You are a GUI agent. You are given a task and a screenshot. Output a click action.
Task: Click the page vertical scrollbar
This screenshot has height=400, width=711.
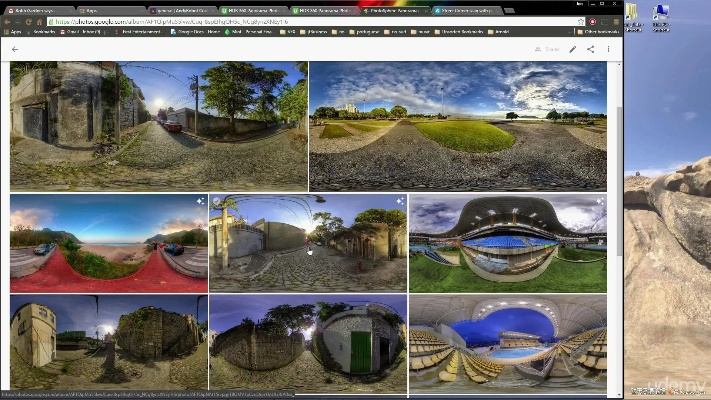coord(618,150)
